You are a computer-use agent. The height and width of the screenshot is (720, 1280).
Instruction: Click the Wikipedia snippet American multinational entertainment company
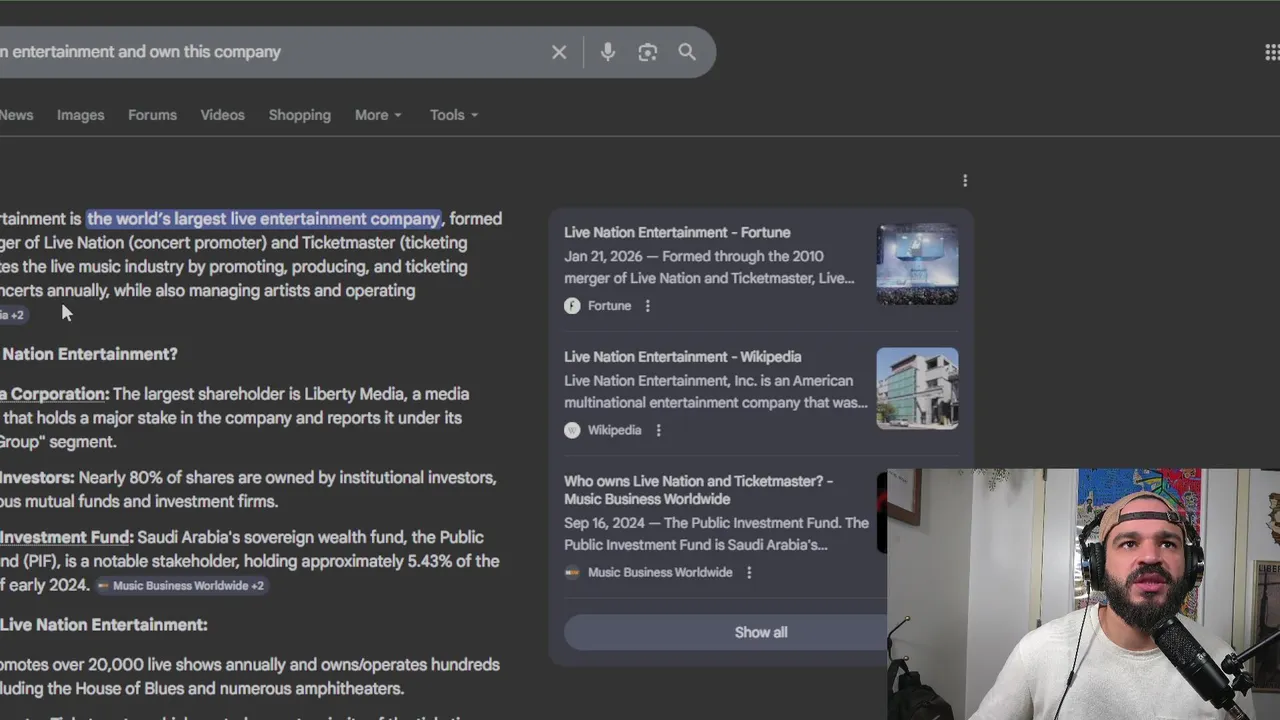click(716, 392)
